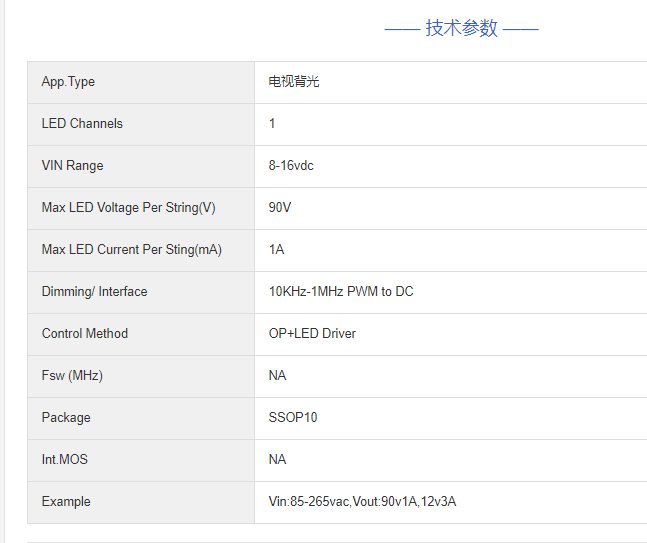The width and height of the screenshot is (647, 543).
Task: Click the Control Method label
Action: (85, 334)
